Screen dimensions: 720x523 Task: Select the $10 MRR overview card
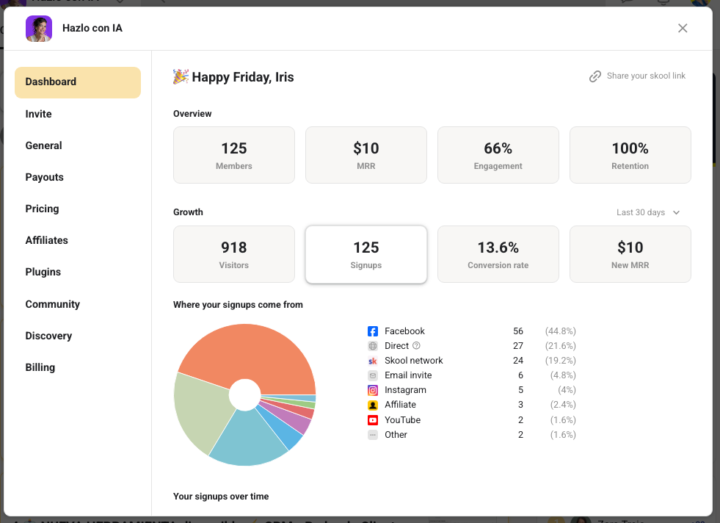pyautogui.click(x=366, y=155)
